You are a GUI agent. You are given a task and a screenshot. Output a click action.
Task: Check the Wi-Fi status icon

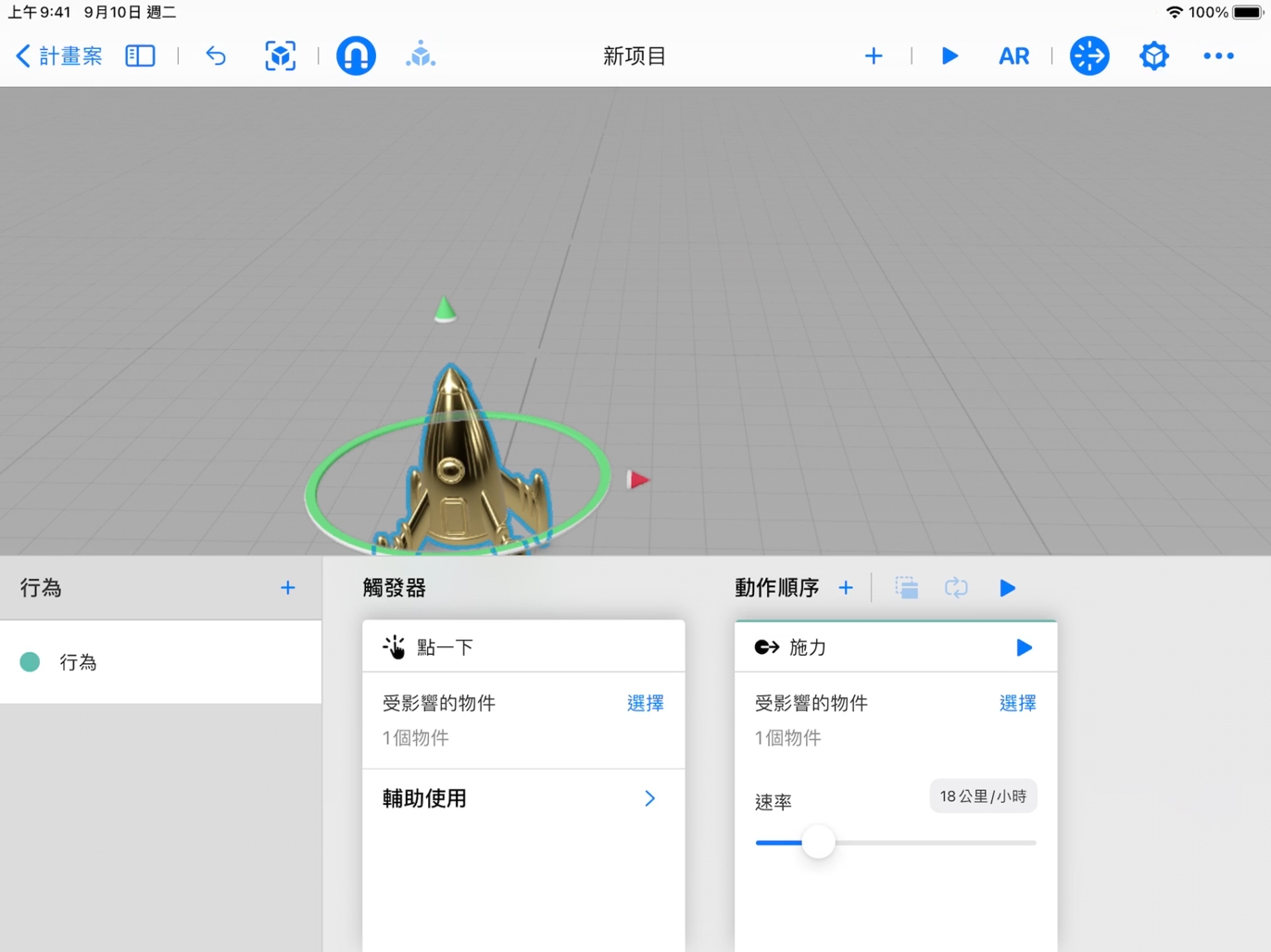tap(1174, 12)
